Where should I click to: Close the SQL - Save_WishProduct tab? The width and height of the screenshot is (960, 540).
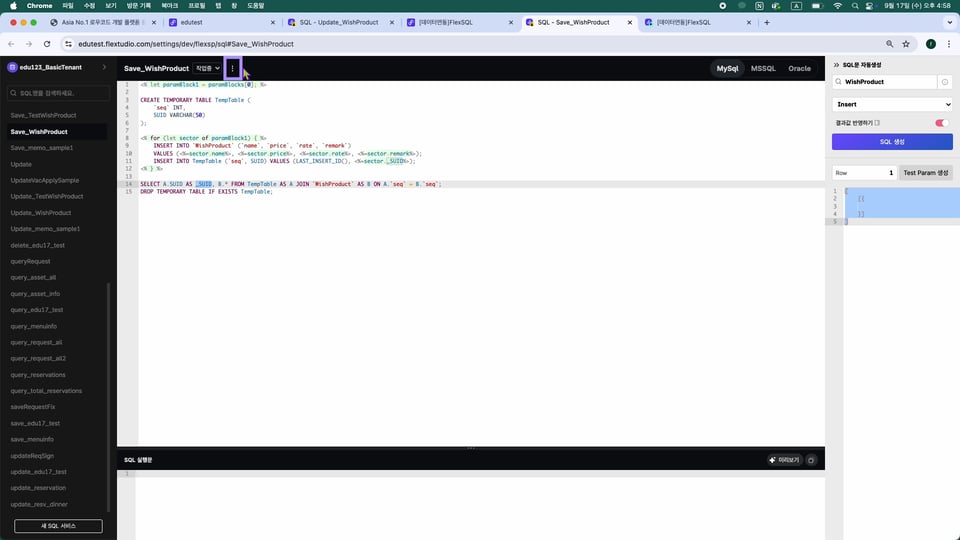pos(629,23)
